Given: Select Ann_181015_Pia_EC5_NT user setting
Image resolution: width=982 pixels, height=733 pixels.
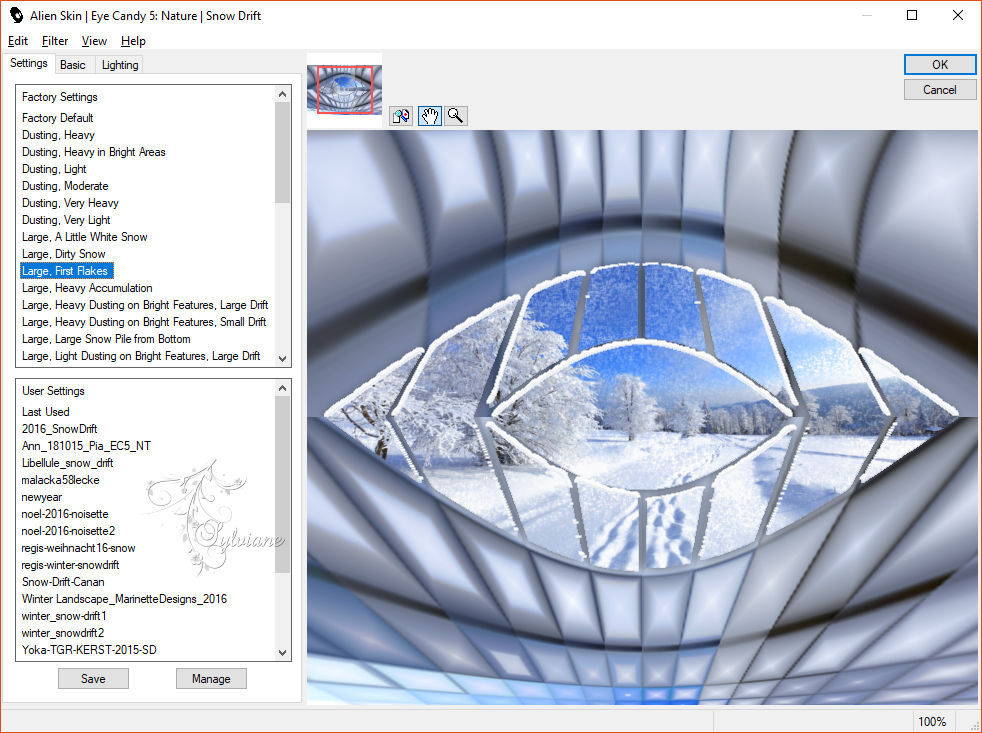Looking at the screenshot, I should click(x=86, y=445).
